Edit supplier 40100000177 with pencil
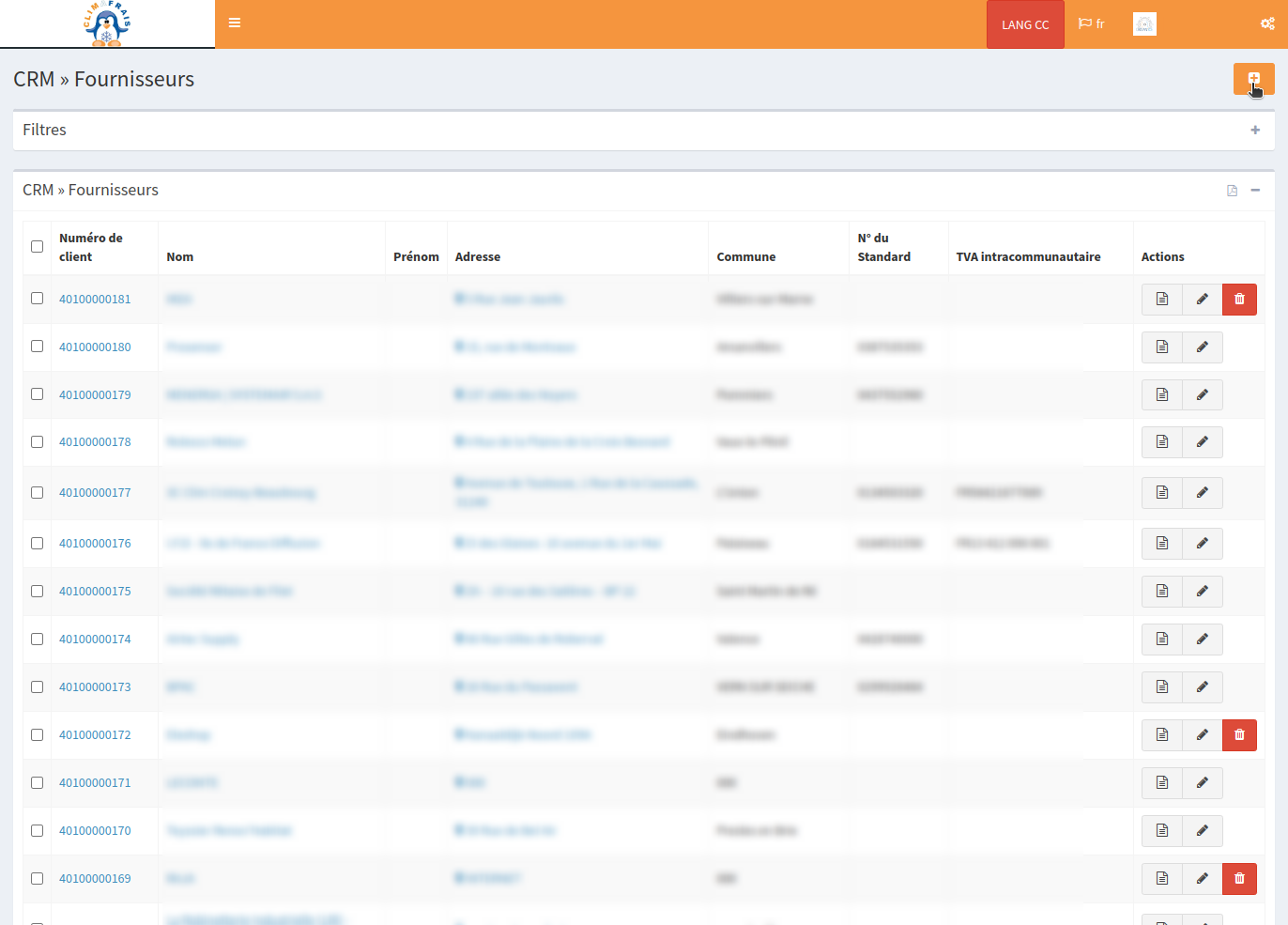1288x925 pixels. tap(1202, 493)
